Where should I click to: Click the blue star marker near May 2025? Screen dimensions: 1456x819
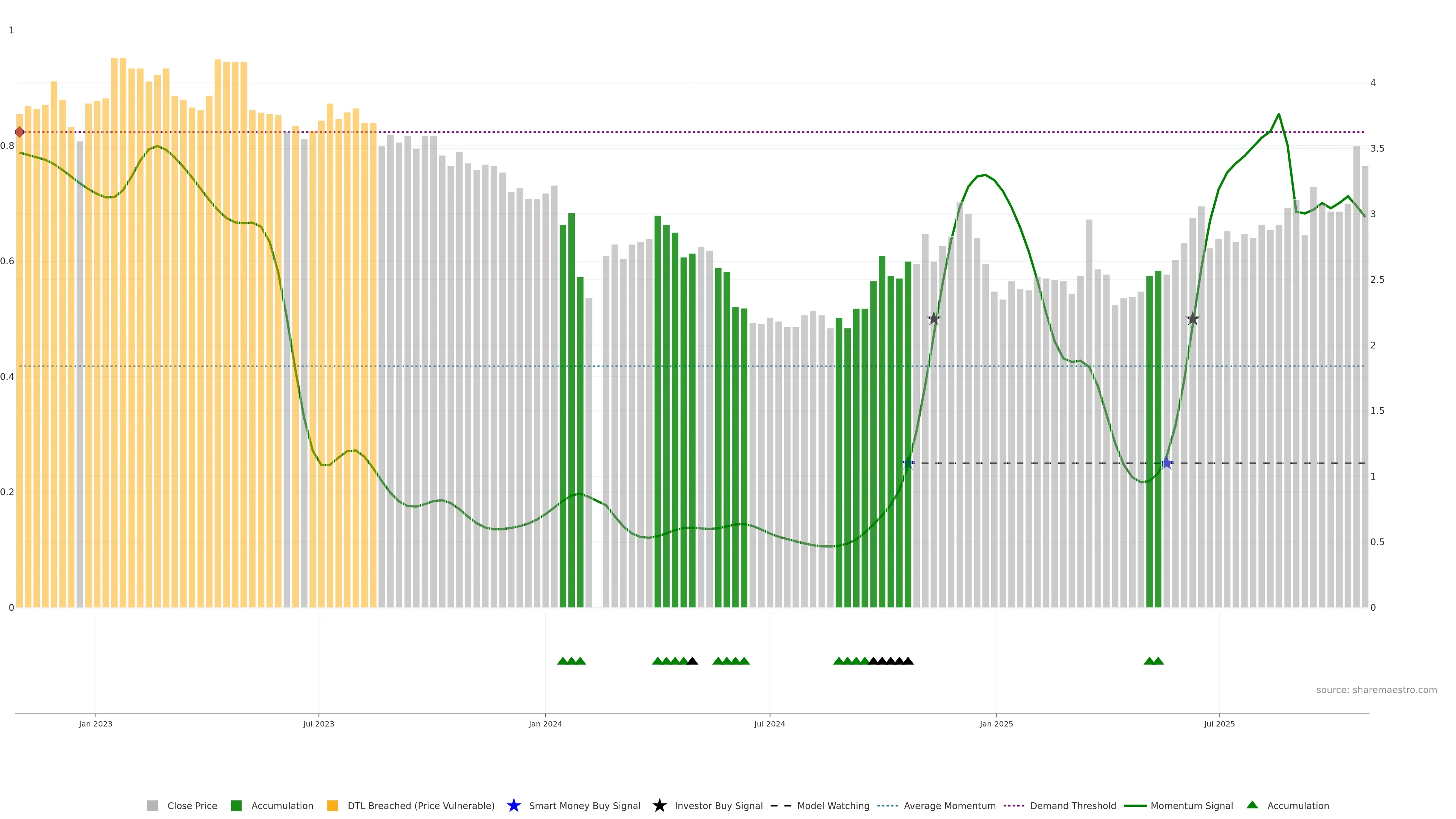point(1167,463)
